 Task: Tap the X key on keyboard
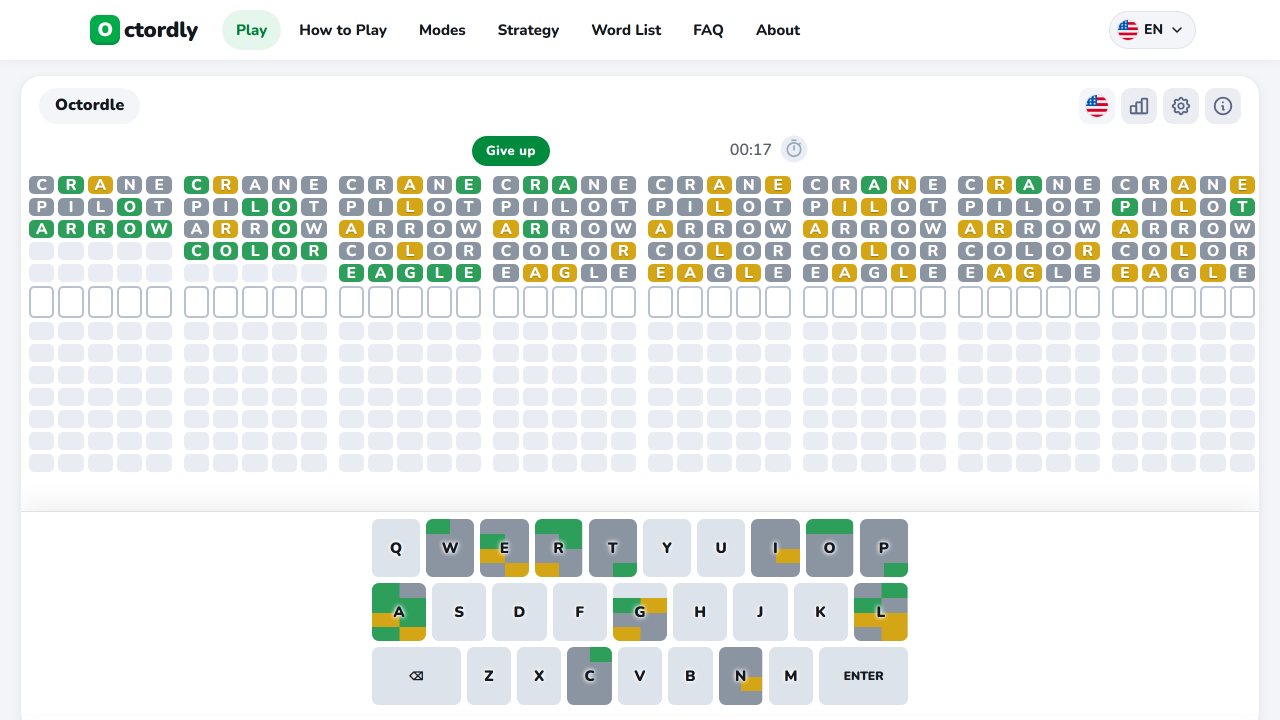[x=539, y=676]
